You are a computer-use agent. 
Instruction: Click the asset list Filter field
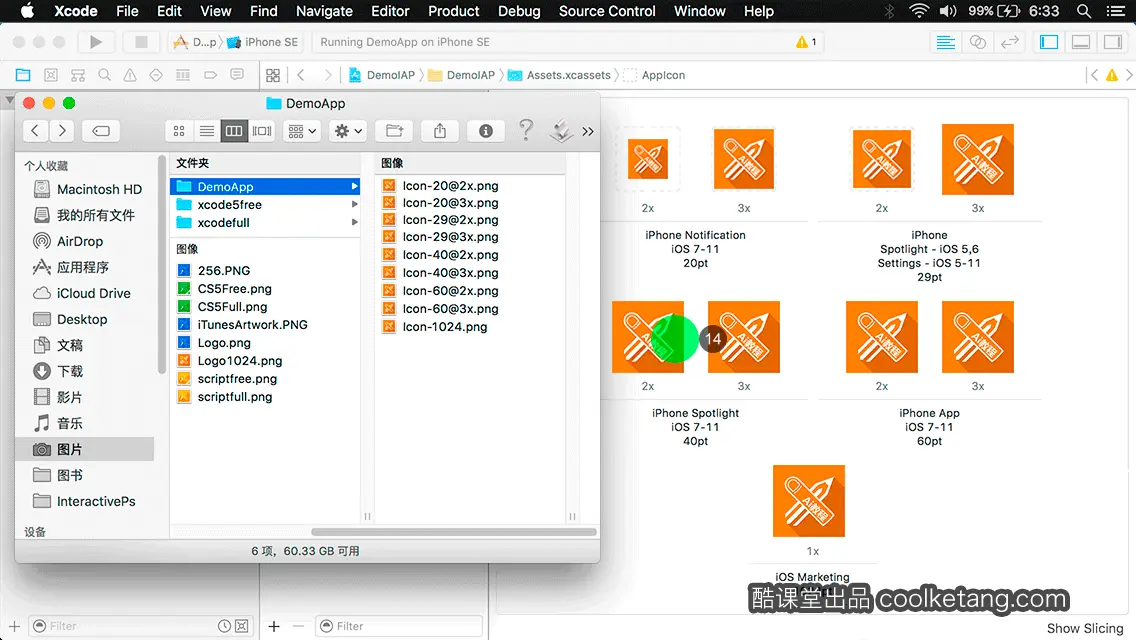(x=398, y=626)
